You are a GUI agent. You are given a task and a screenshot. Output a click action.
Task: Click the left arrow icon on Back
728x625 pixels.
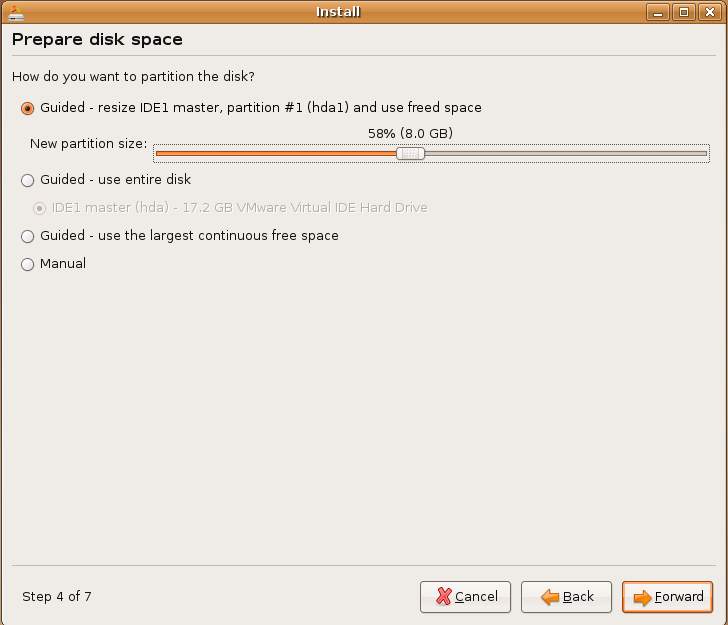coord(550,597)
